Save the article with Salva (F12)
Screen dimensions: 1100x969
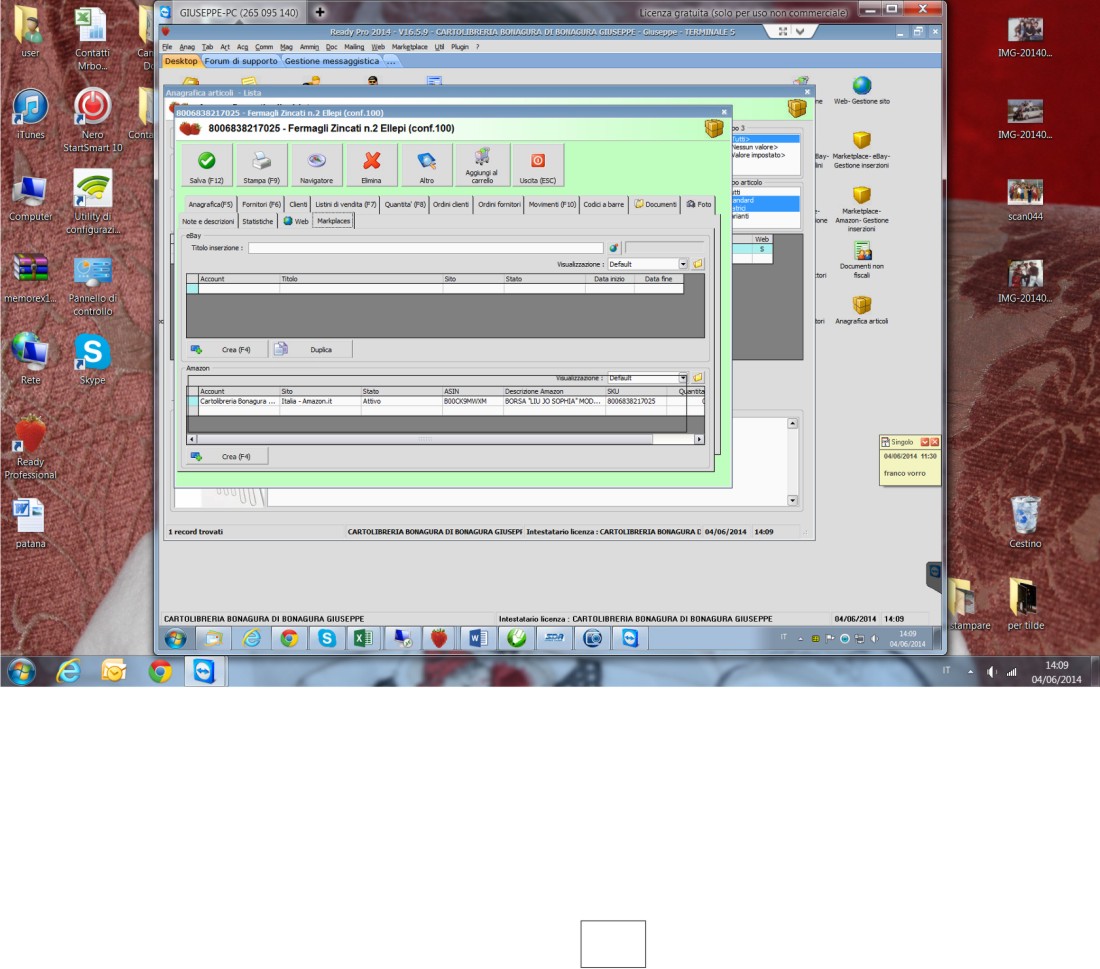(x=206, y=166)
